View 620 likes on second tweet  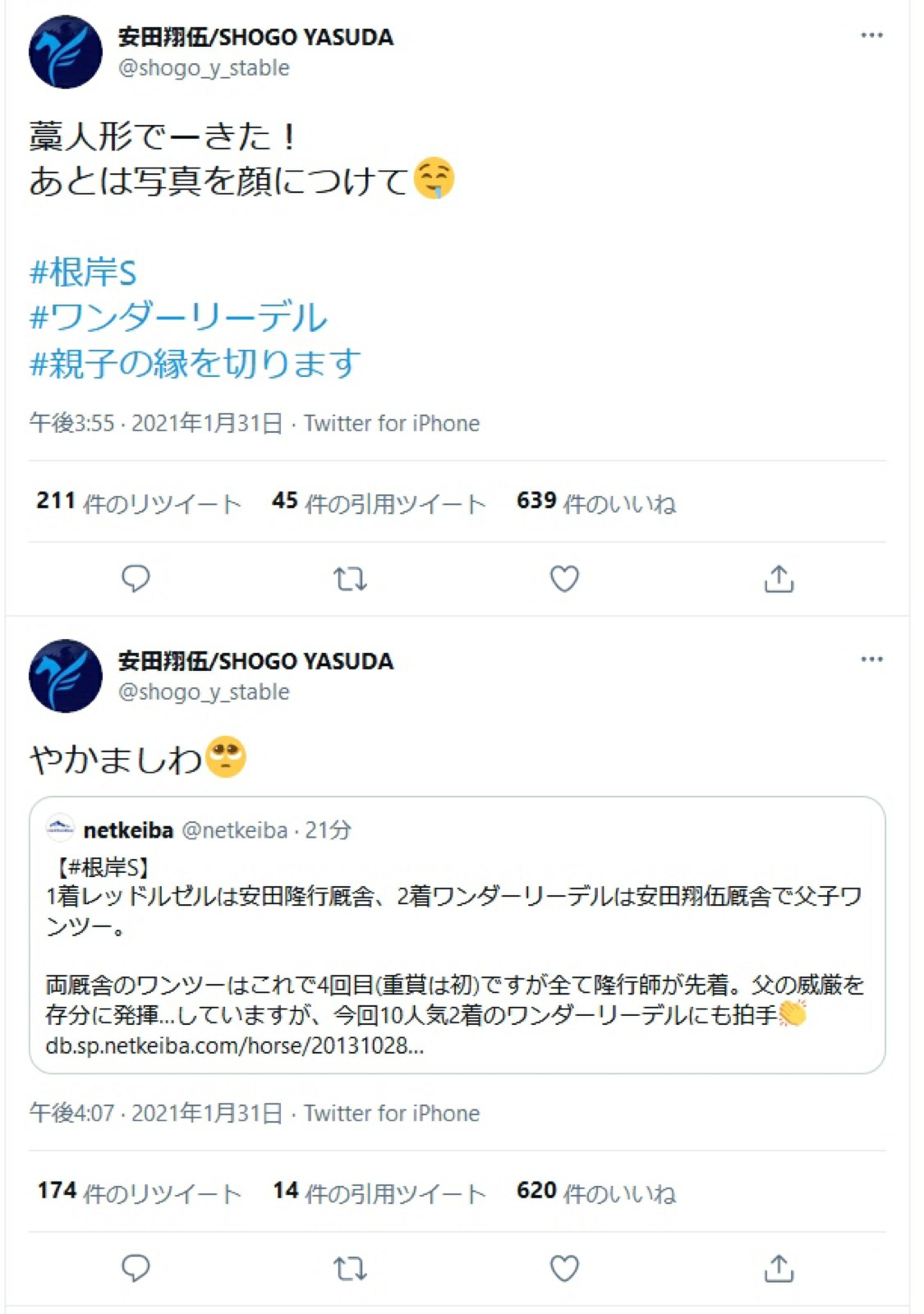point(596,1192)
